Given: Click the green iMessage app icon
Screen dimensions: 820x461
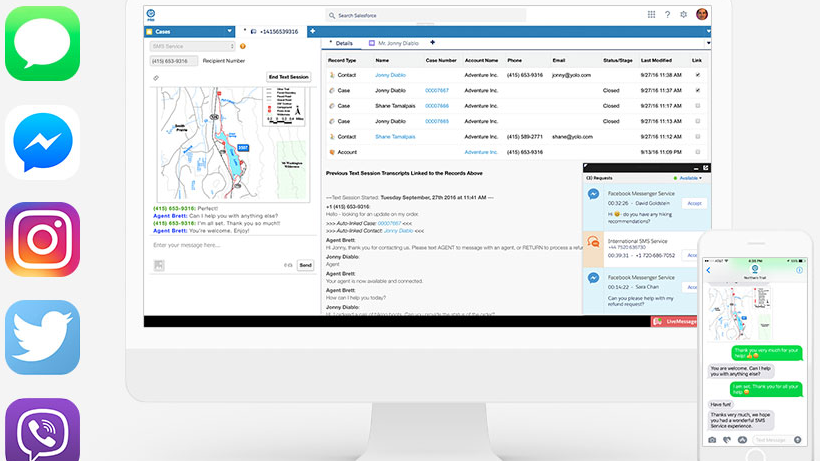Looking at the screenshot, I should pyautogui.click(x=42, y=42).
